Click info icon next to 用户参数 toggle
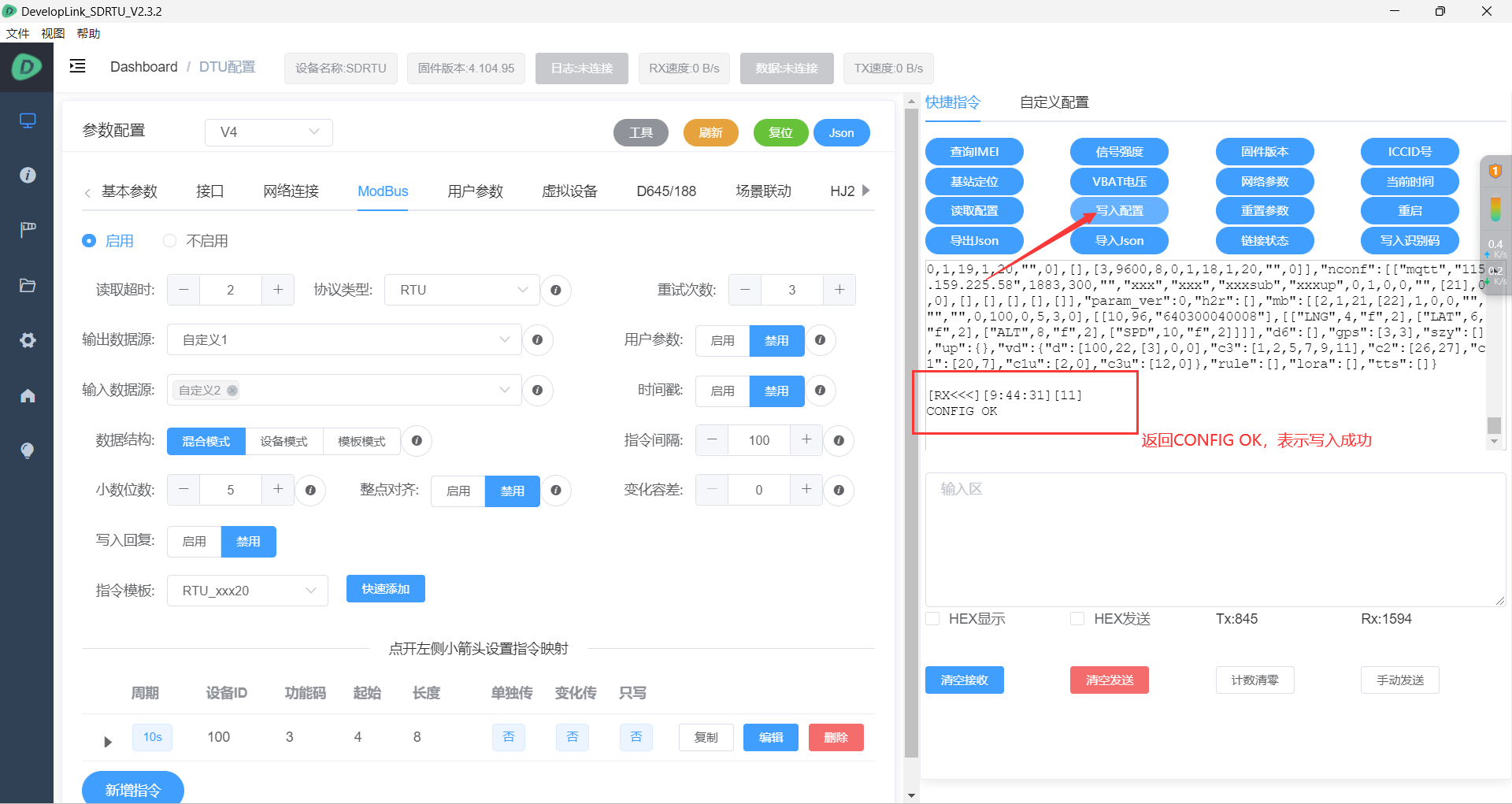 (x=820, y=340)
